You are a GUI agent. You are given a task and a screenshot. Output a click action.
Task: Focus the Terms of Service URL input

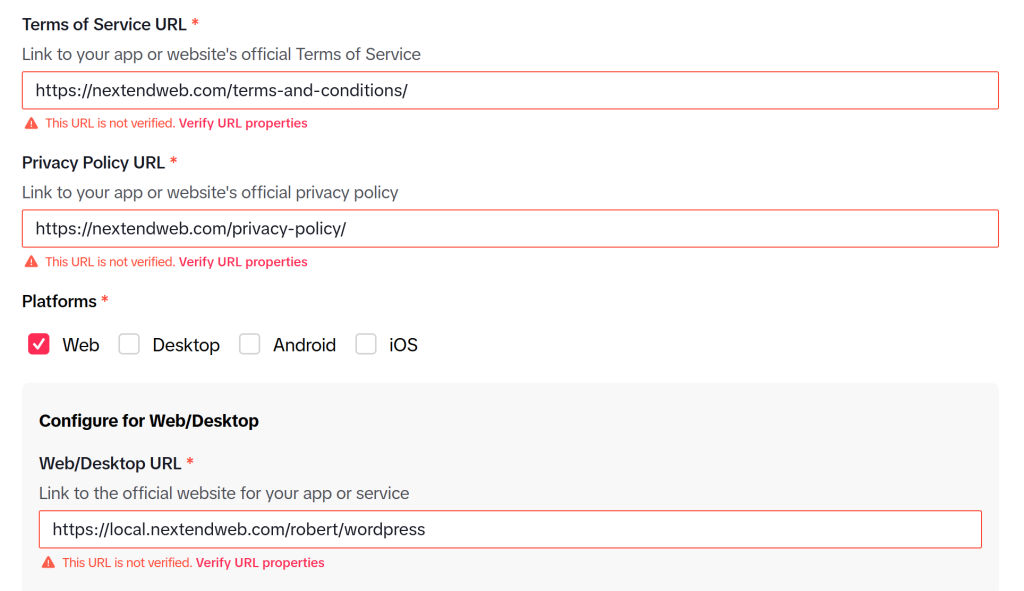coord(510,90)
